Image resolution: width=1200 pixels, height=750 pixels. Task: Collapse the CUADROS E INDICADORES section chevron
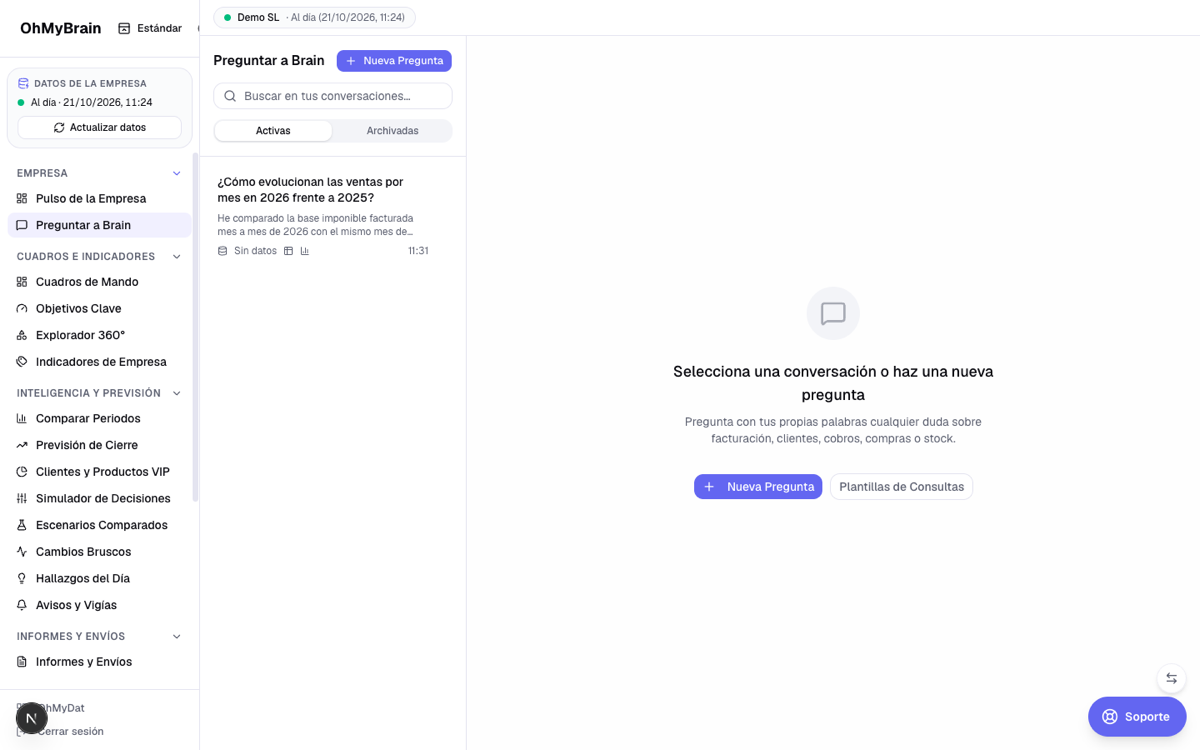[177, 257]
